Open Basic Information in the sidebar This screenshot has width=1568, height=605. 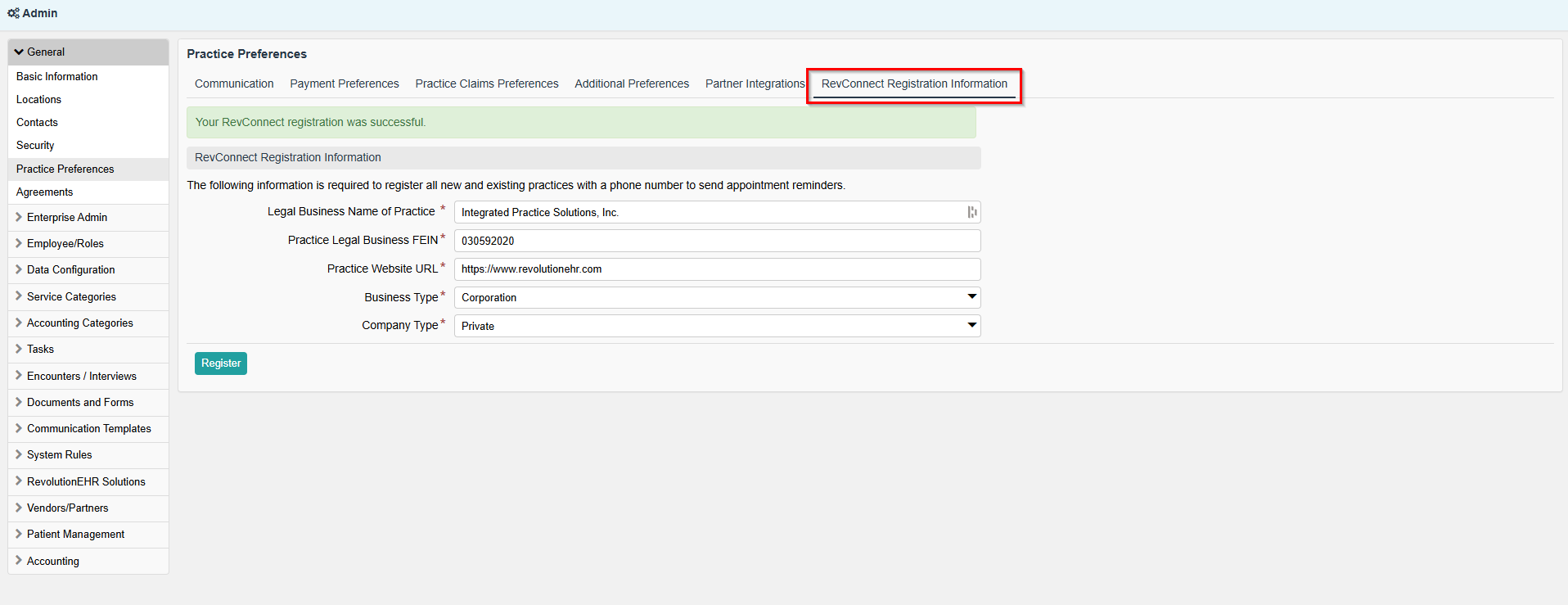56,76
